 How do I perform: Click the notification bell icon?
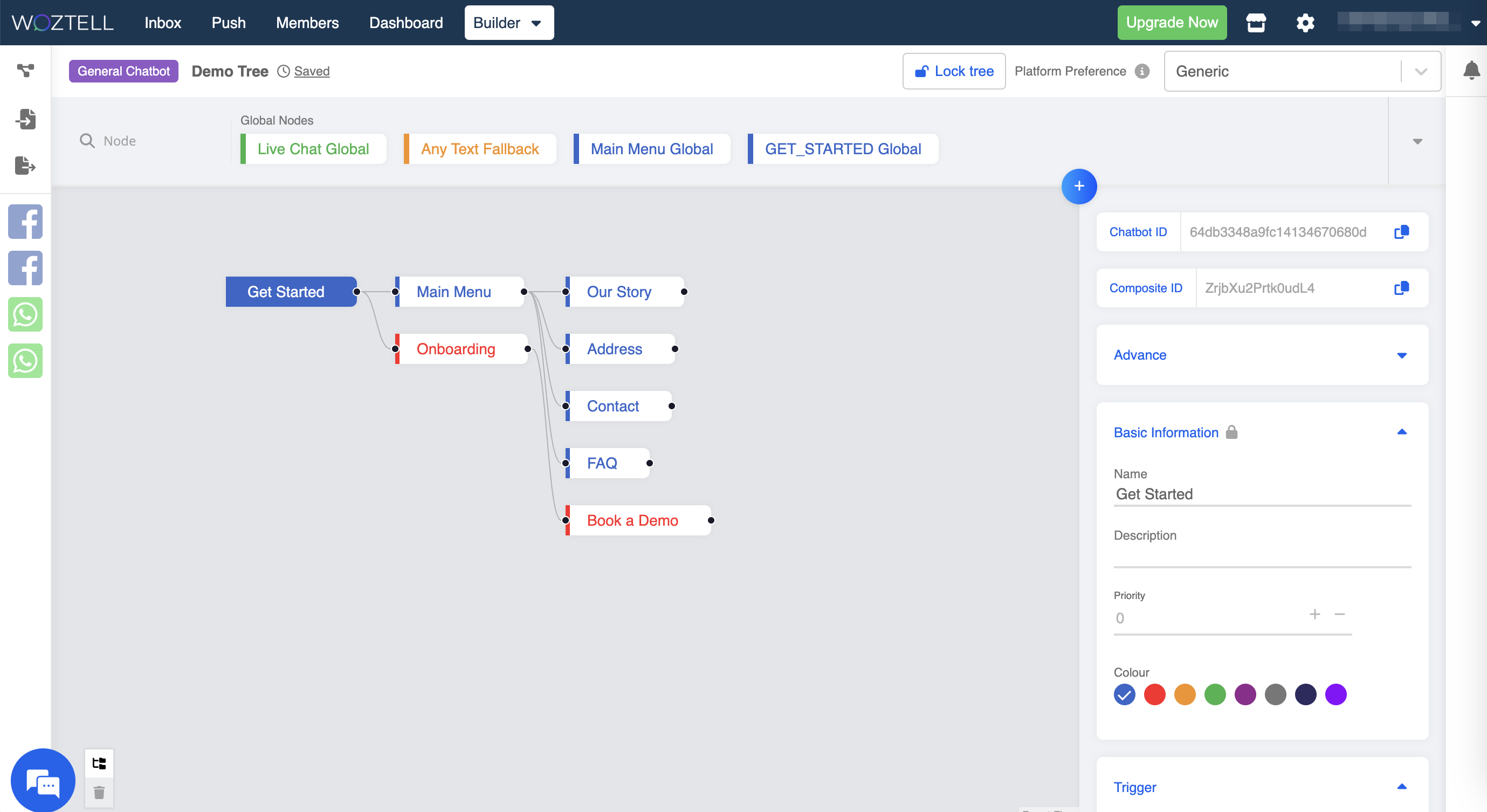[x=1471, y=71]
